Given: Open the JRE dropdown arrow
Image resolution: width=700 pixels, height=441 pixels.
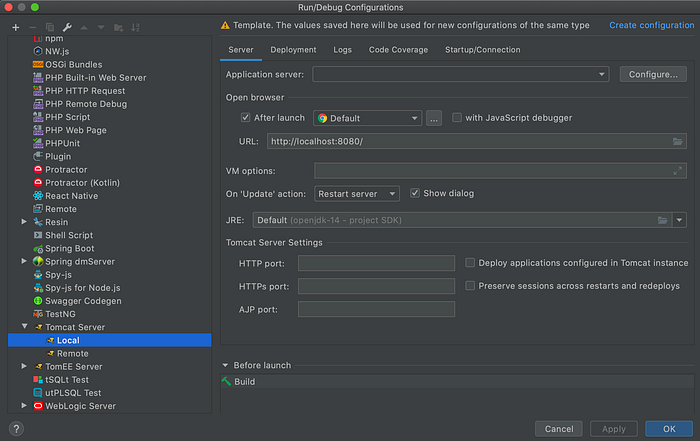Looking at the screenshot, I should point(679,220).
